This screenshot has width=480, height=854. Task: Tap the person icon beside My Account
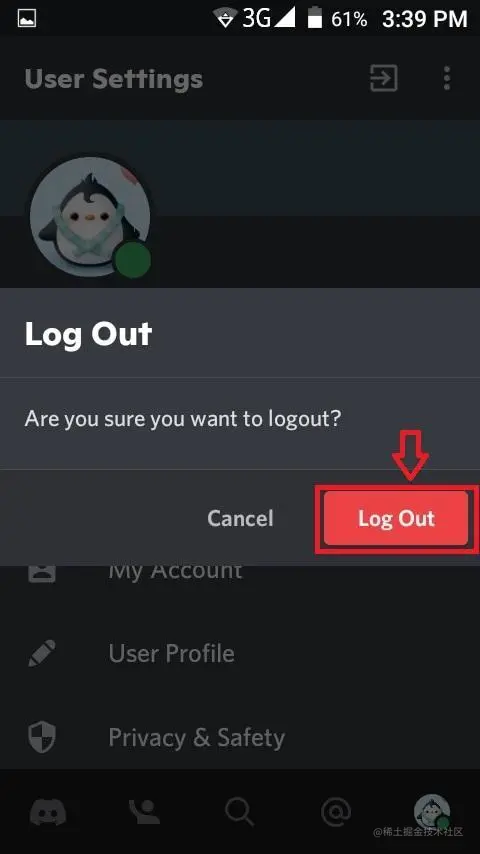pyautogui.click(x=42, y=573)
